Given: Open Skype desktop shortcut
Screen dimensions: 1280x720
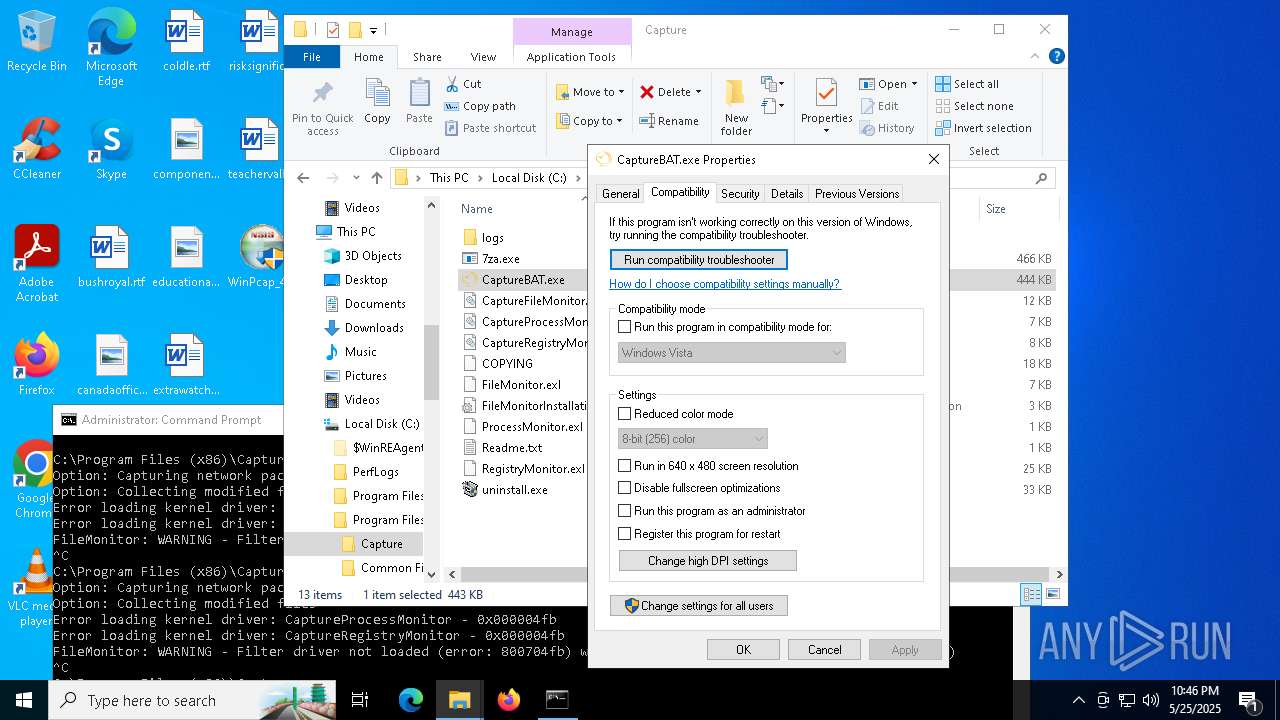Looking at the screenshot, I should 111,150.
